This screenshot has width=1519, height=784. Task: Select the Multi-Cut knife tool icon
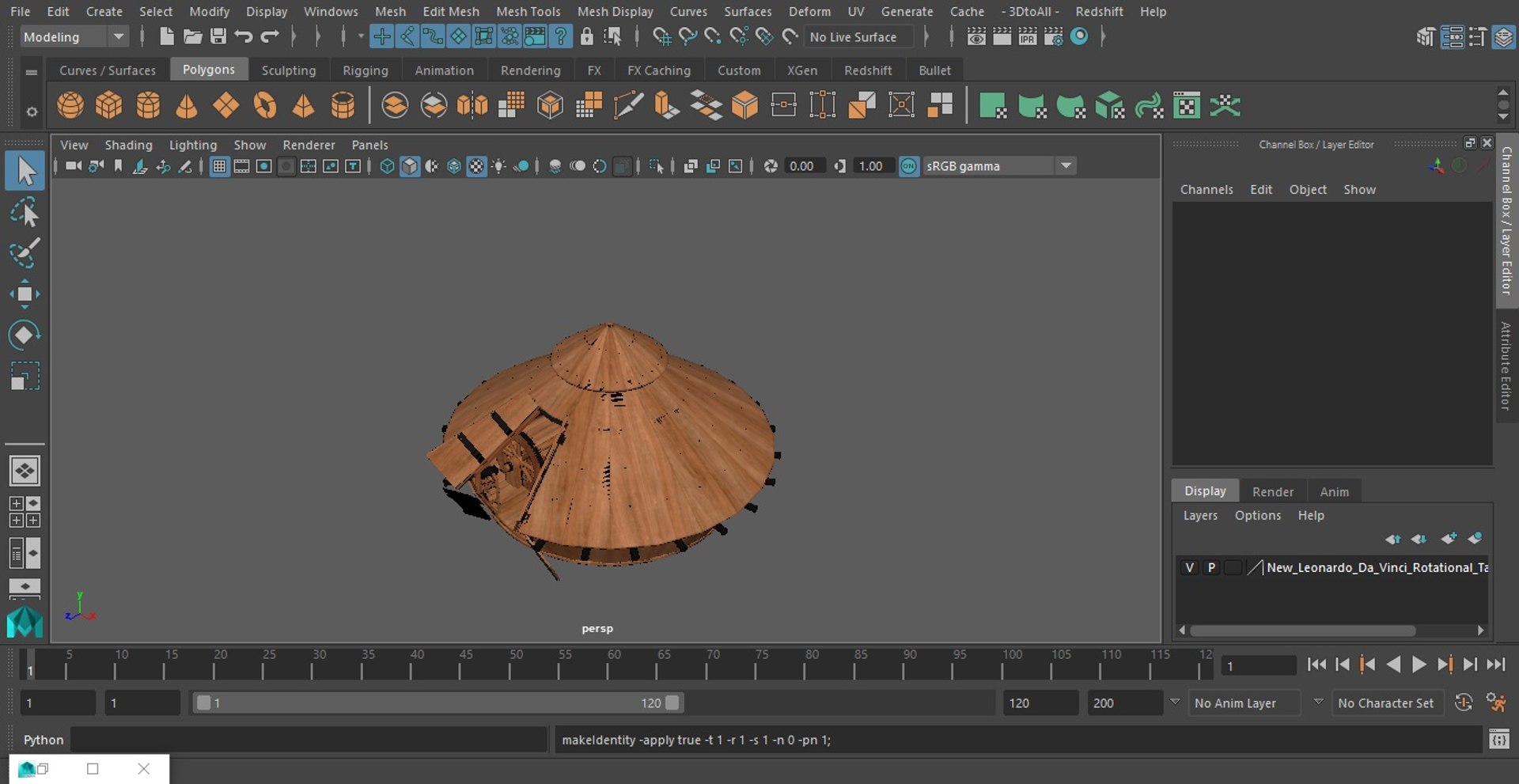628,105
